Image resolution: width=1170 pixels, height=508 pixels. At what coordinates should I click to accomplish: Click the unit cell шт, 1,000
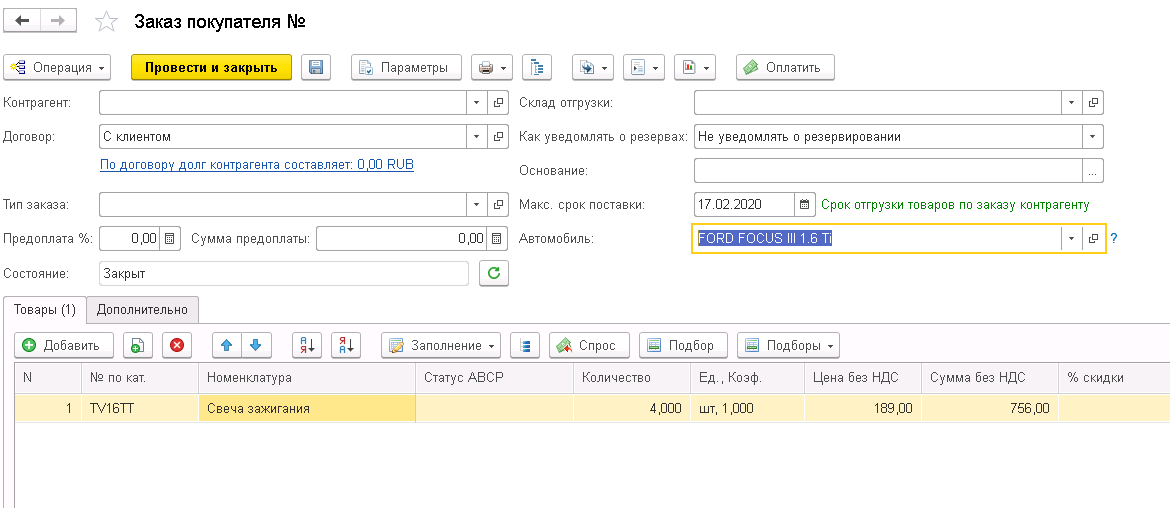[747, 408]
